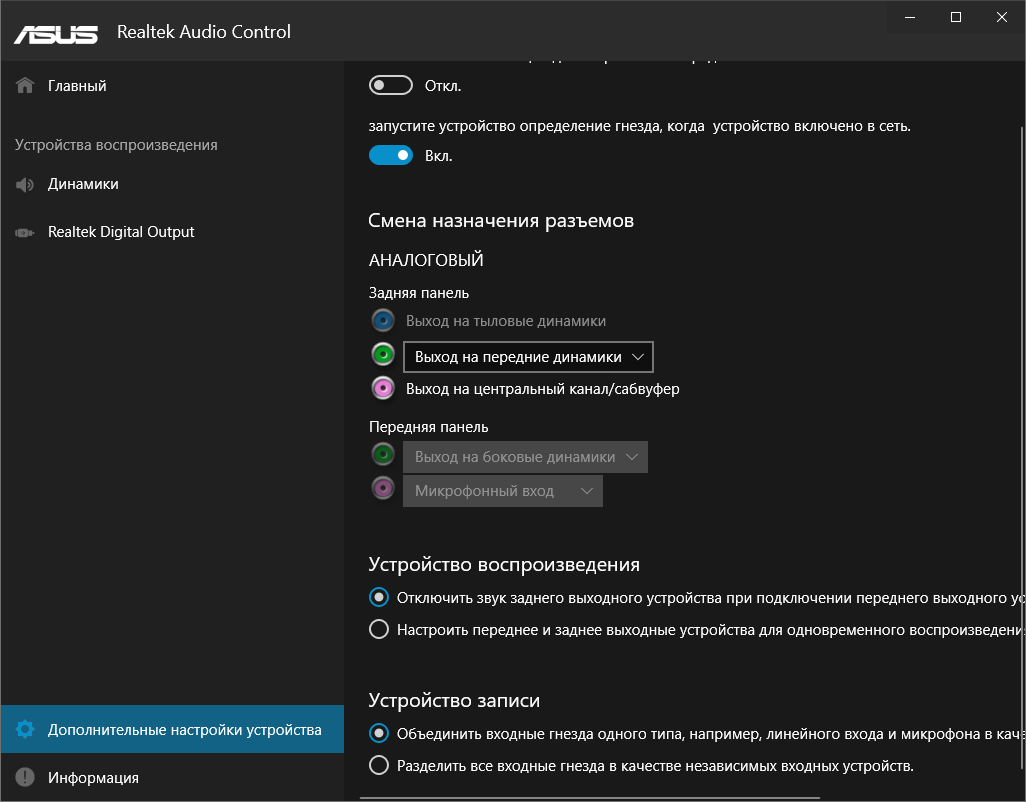This screenshot has height=802, width=1026.
Task: Open the Динамики playback device page
Action: click(x=83, y=184)
